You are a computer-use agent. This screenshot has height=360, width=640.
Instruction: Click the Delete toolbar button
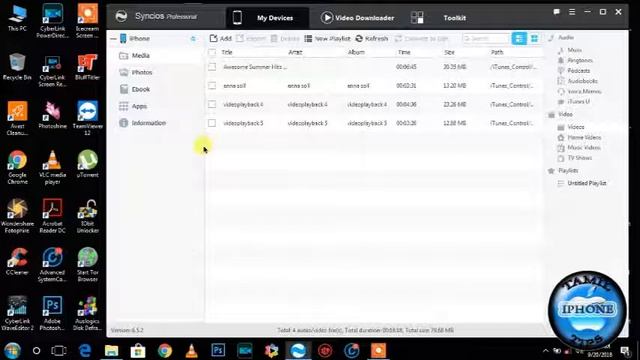[x=285, y=38]
